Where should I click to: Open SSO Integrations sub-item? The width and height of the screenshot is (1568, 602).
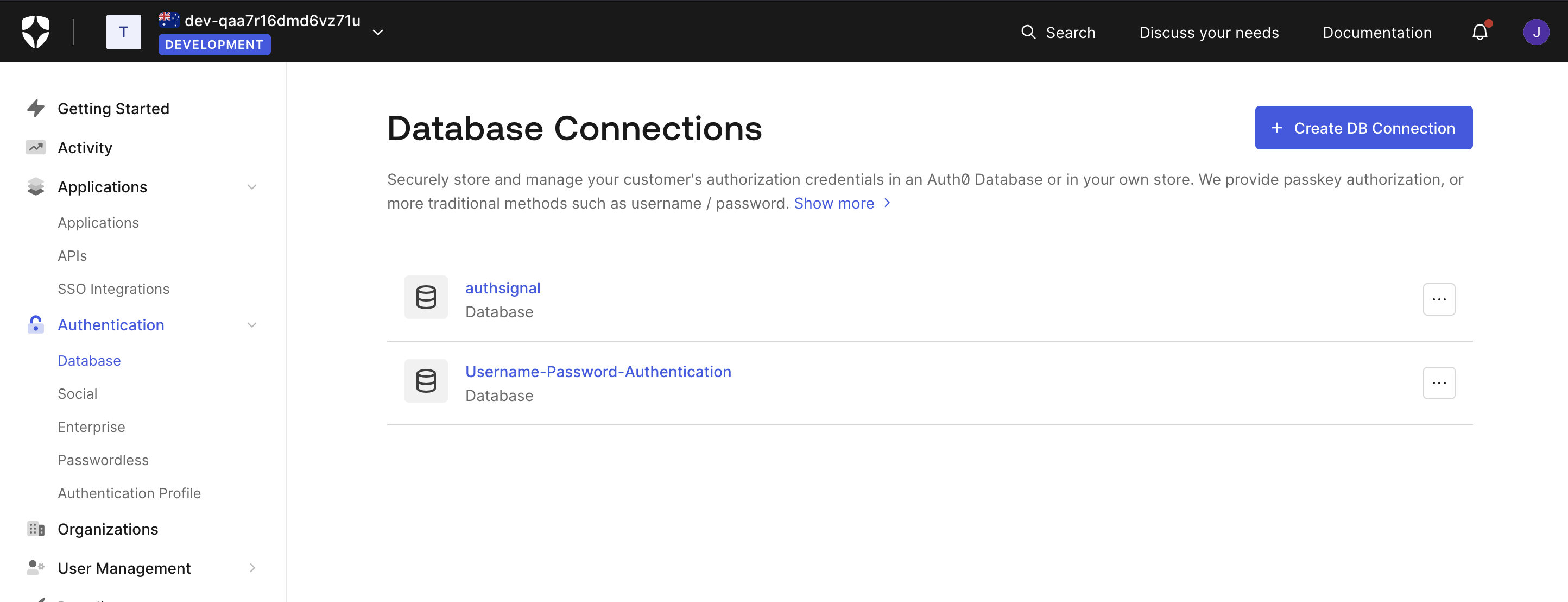[x=113, y=289]
